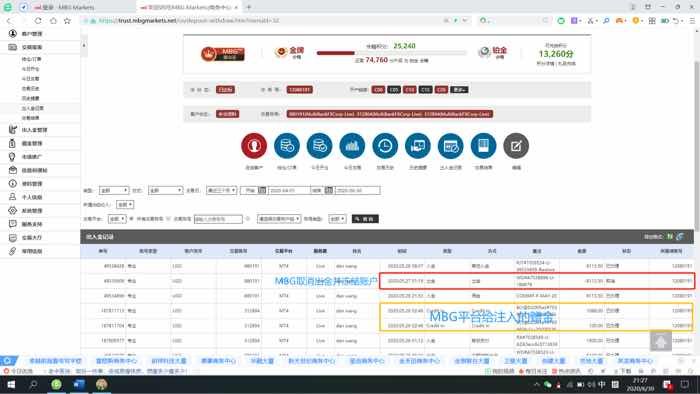Click the gray pencil edit circle icon
The width and height of the screenshot is (700, 394).
(516, 145)
